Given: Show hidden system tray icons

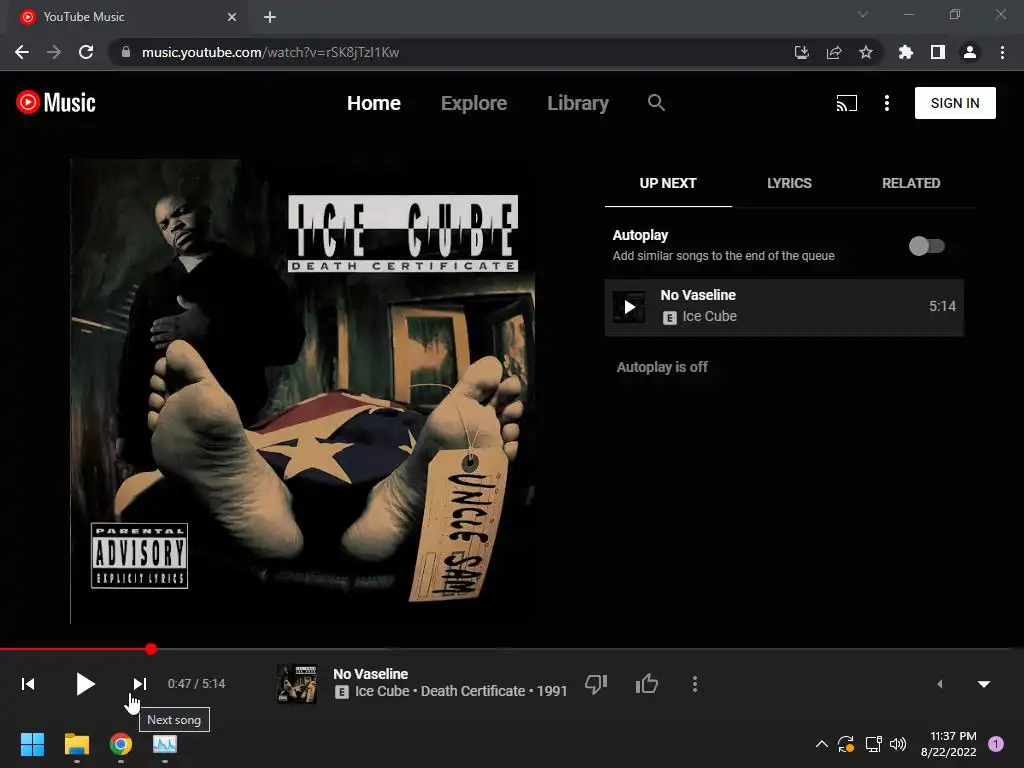Looking at the screenshot, I should pyautogui.click(x=822, y=744).
